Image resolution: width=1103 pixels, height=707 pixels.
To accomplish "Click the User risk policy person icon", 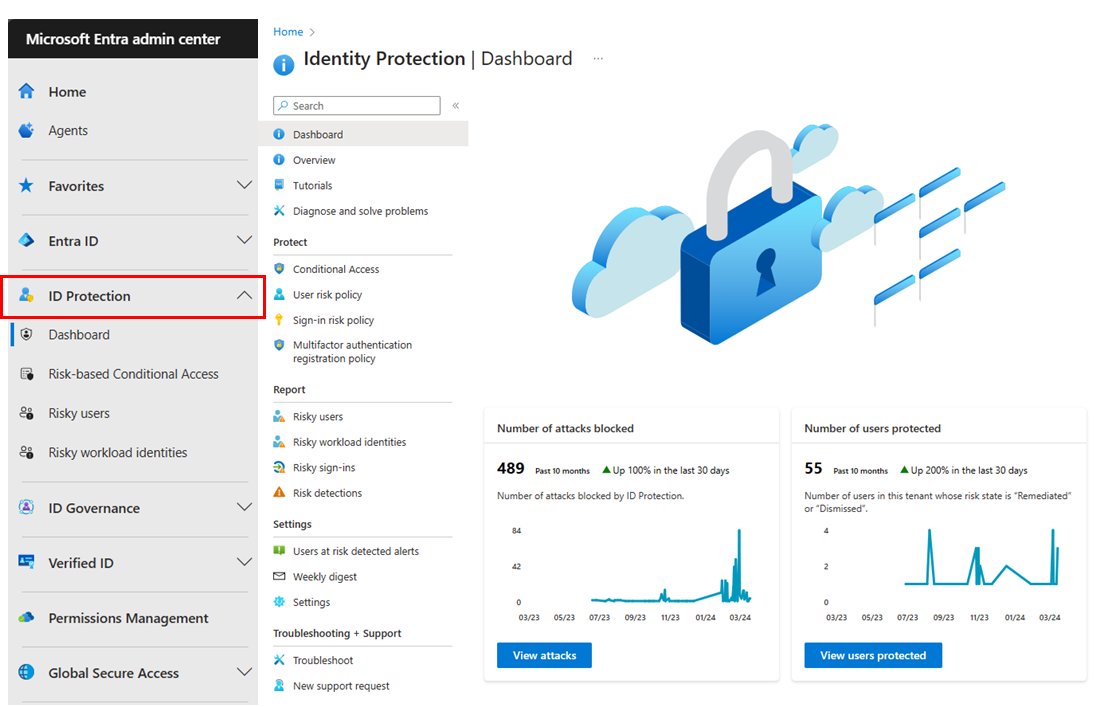I will click(x=279, y=294).
